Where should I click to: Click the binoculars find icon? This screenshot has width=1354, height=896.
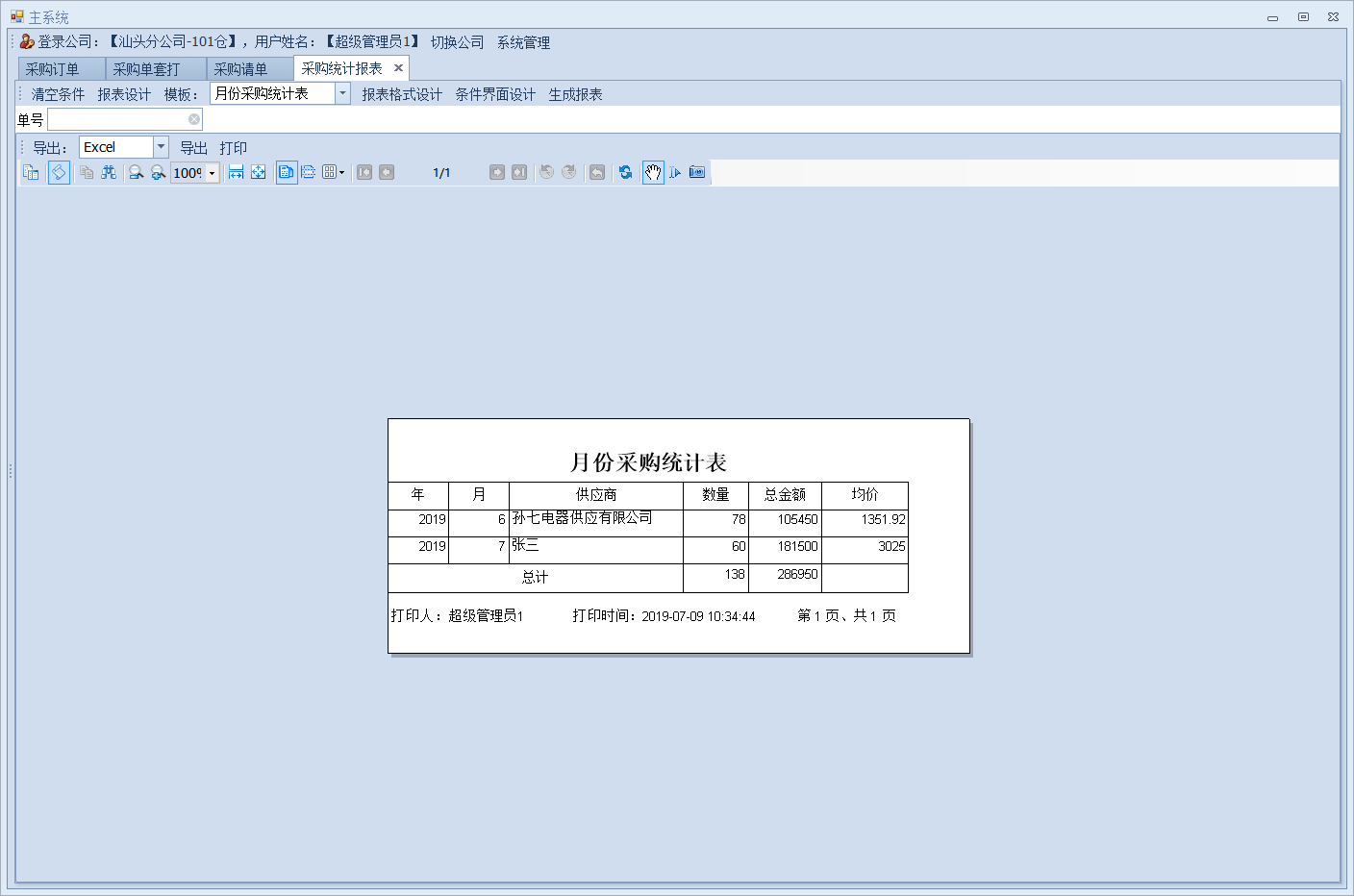click(x=109, y=172)
